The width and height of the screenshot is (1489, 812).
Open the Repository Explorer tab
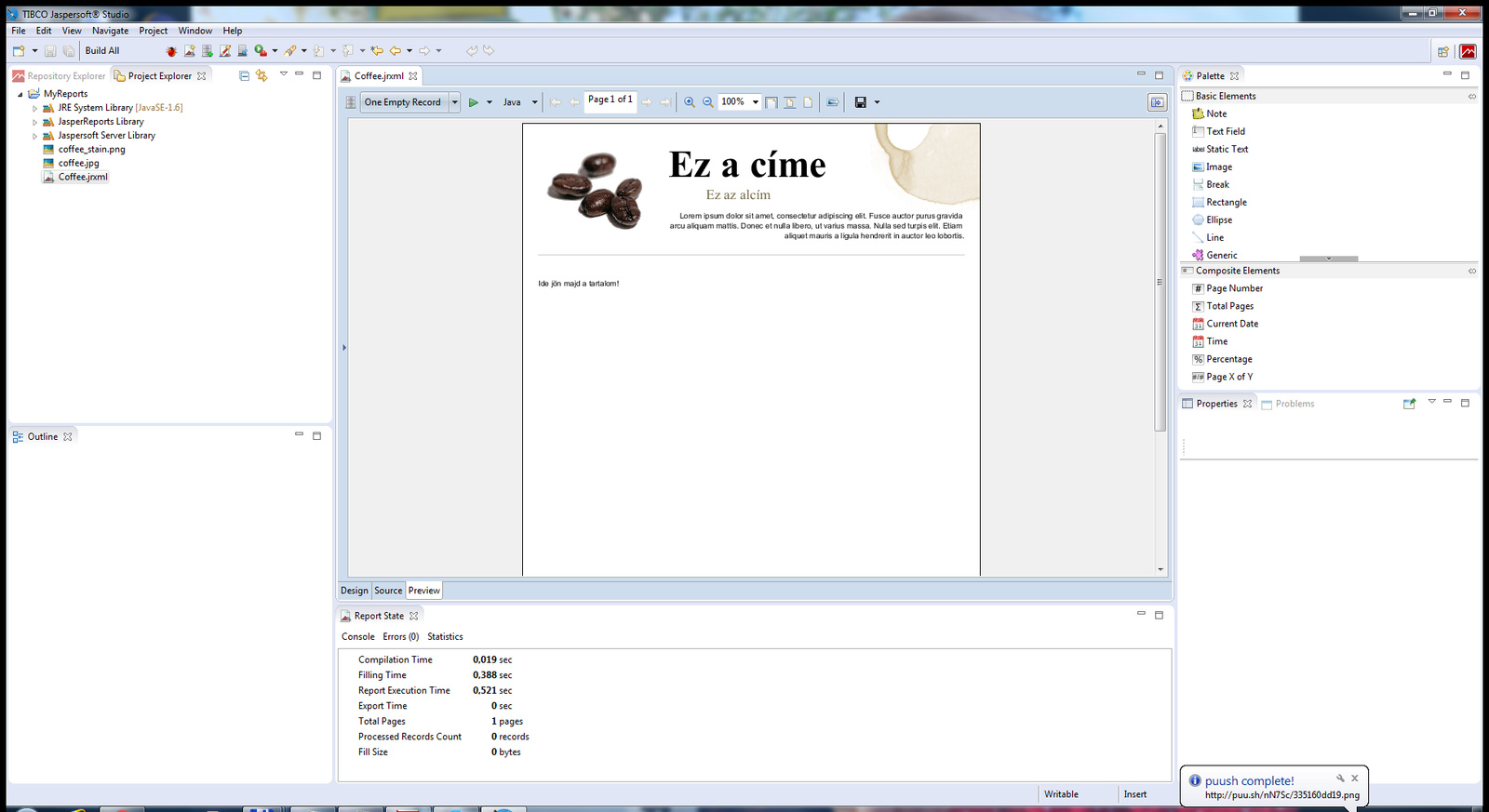point(60,76)
